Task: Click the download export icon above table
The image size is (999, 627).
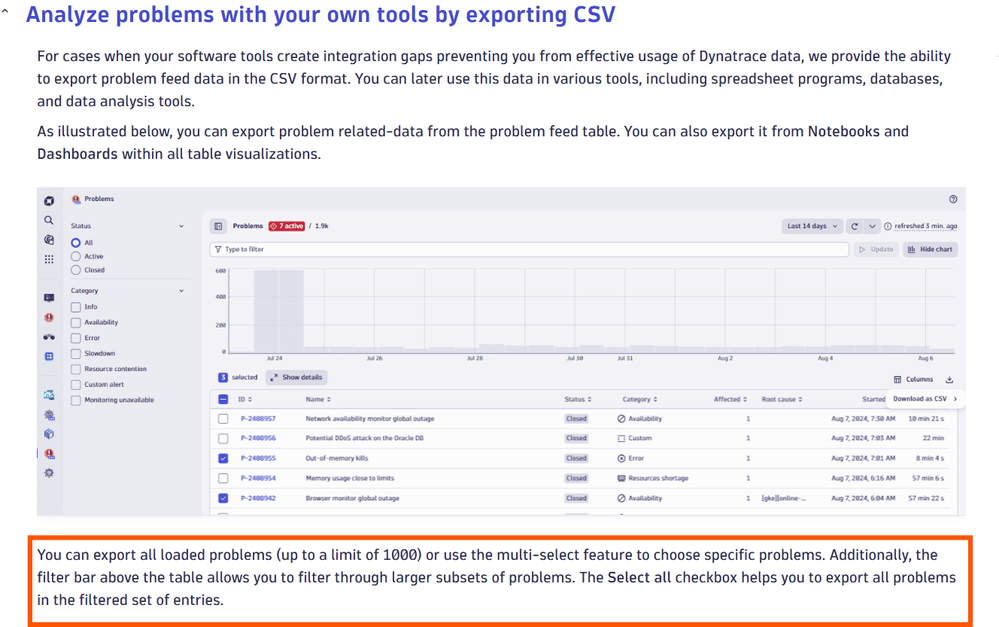Action: click(949, 379)
